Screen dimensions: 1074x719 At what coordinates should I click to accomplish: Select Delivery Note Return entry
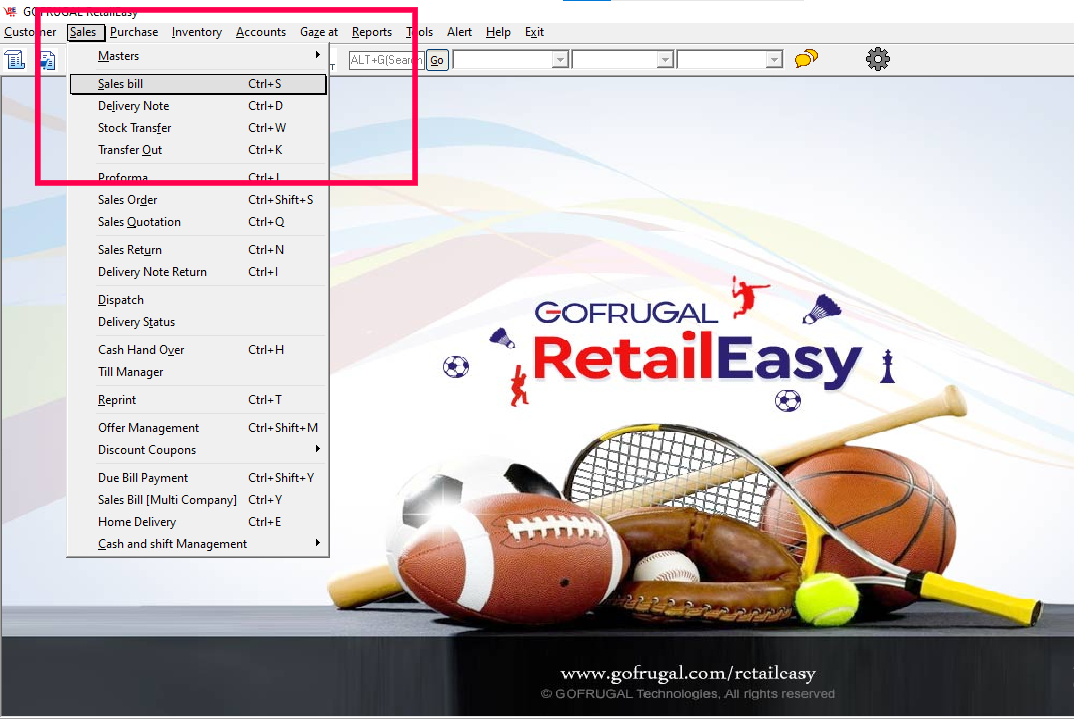(198, 272)
